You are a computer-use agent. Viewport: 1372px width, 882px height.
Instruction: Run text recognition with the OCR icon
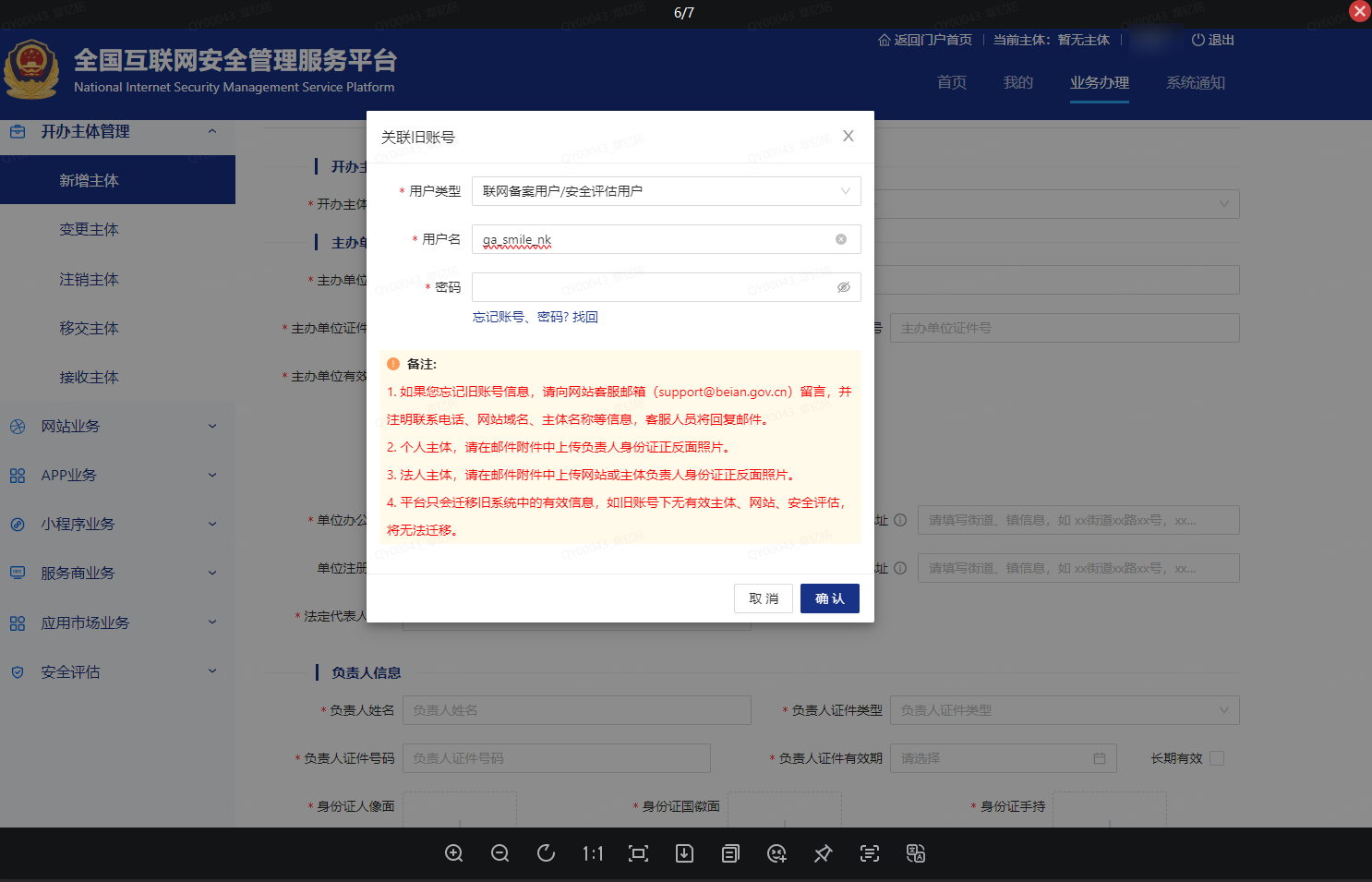pyautogui.click(x=869, y=853)
